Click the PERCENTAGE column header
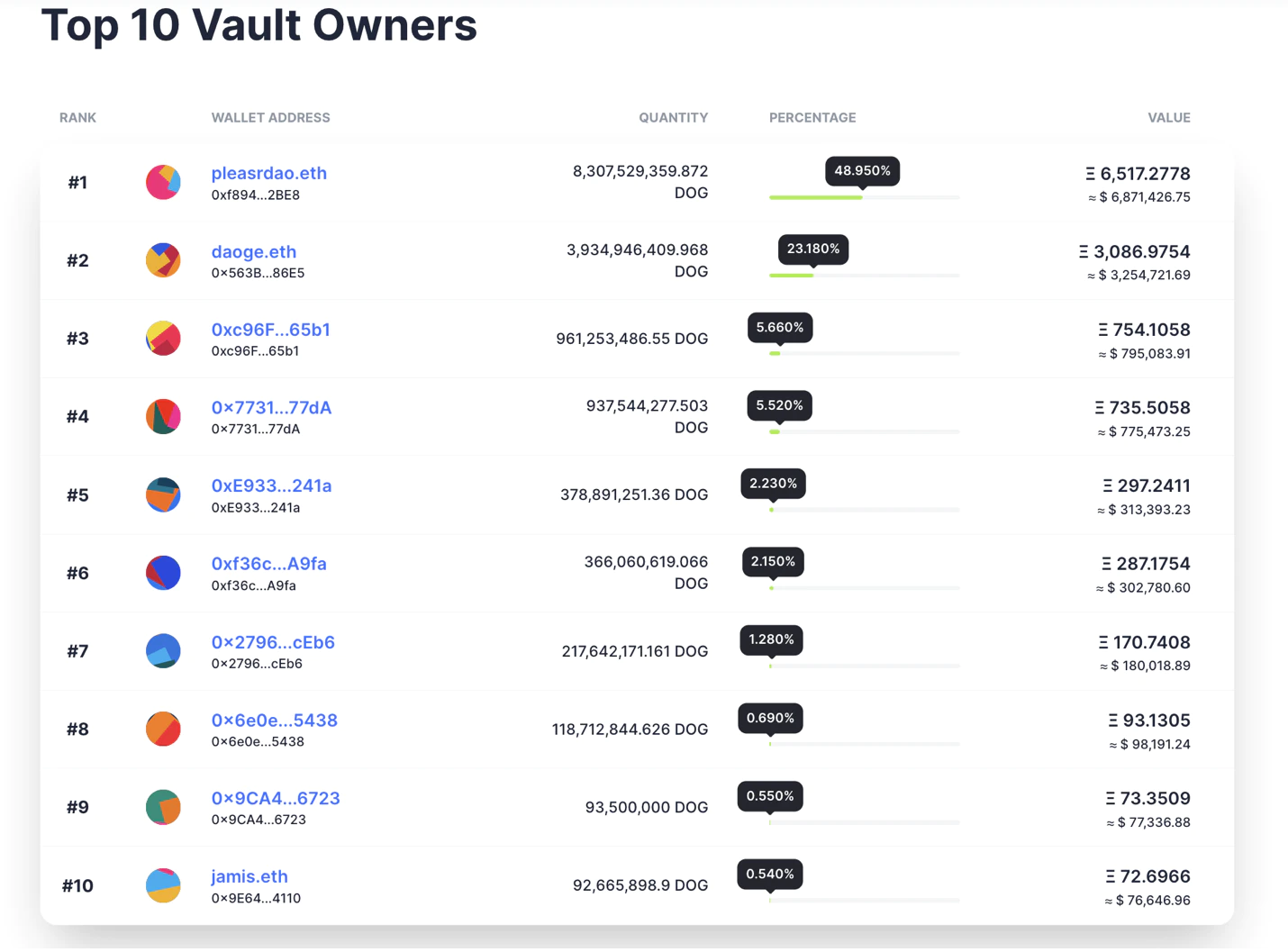This screenshot has height=952, width=1288. click(x=812, y=118)
